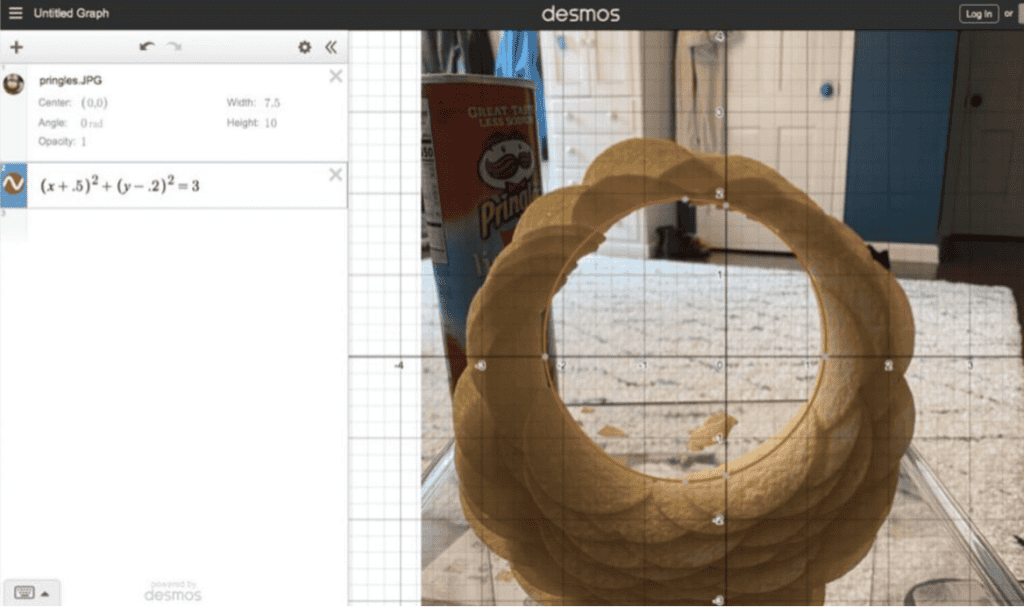The width and height of the screenshot is (1024, 607).
Task: Undo the last action
Action: pyautogui.click(x=147, y=47)
